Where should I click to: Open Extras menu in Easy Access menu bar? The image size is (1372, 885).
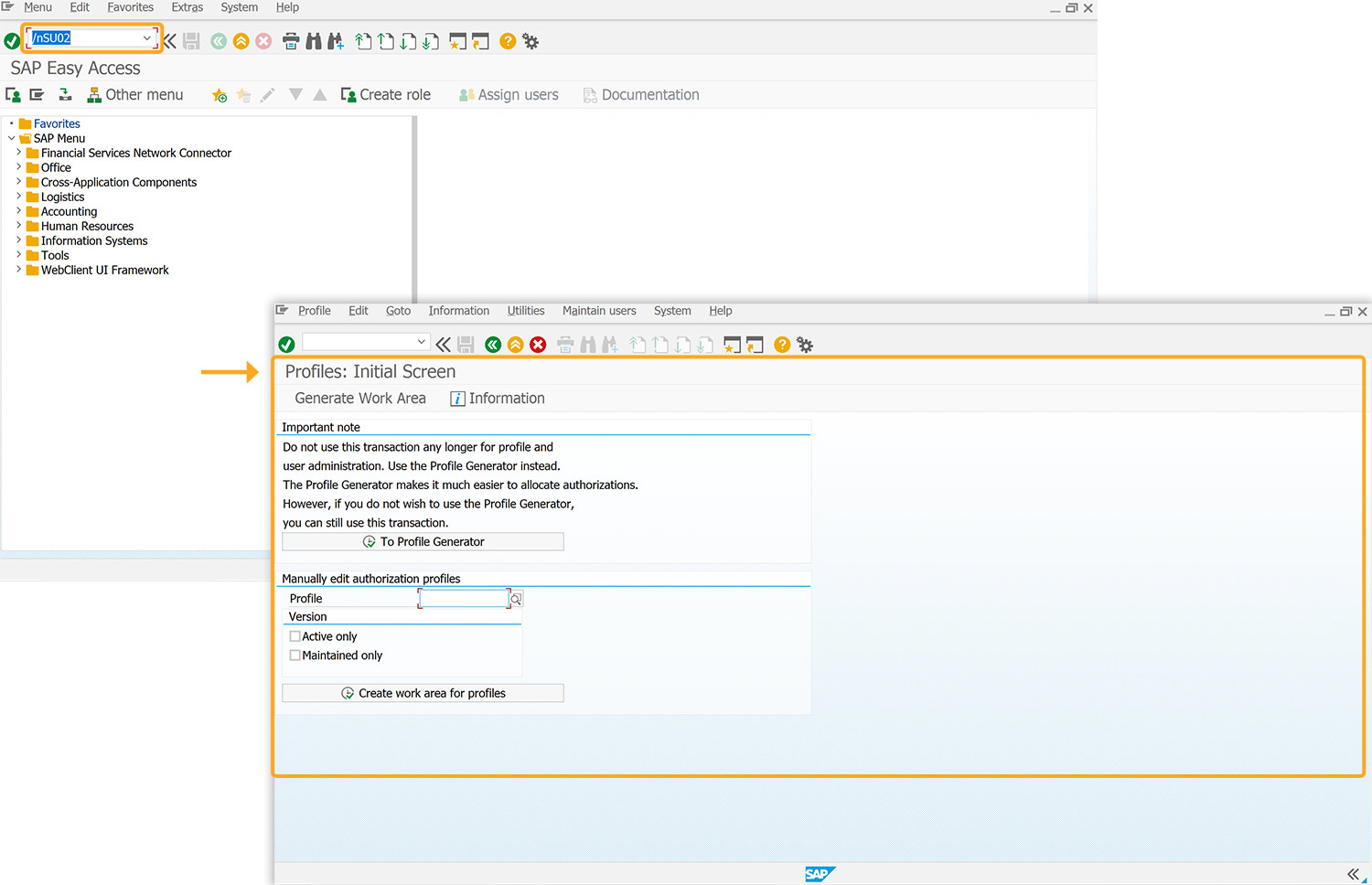click(188, 7)
